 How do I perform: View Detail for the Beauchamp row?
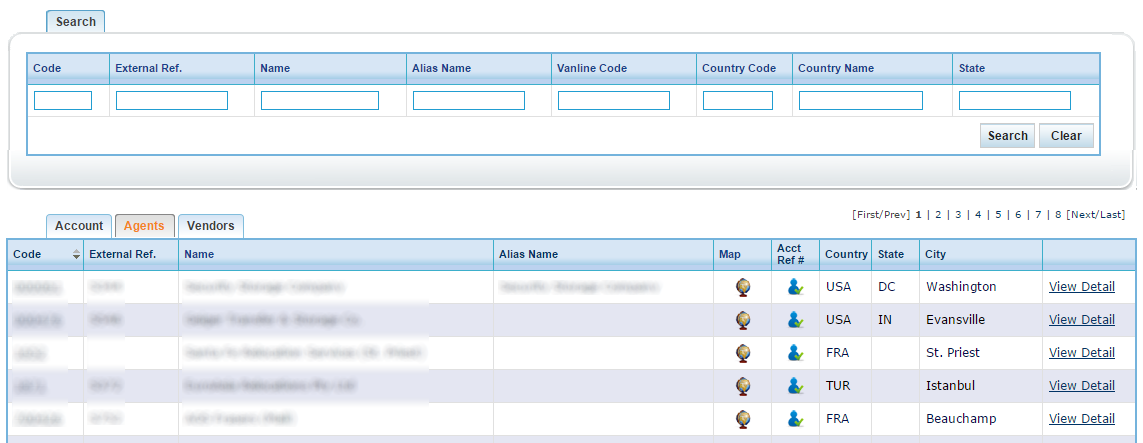[1082, 419]
